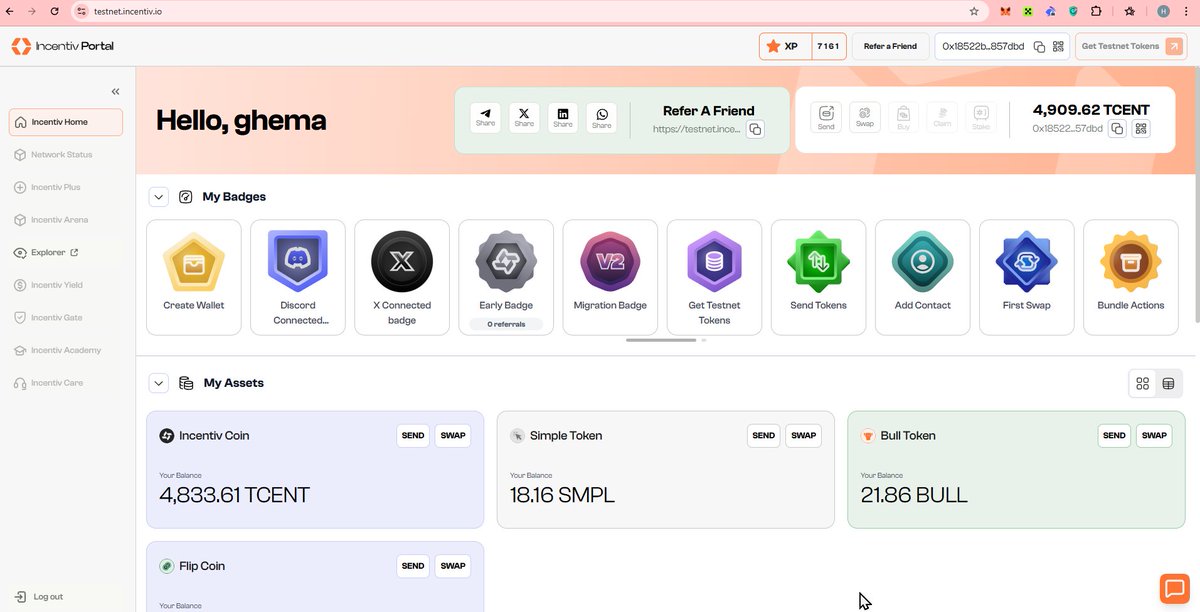1200x612 pixels.
Task: Collapse the My Assets section
Action: point(159,383)
